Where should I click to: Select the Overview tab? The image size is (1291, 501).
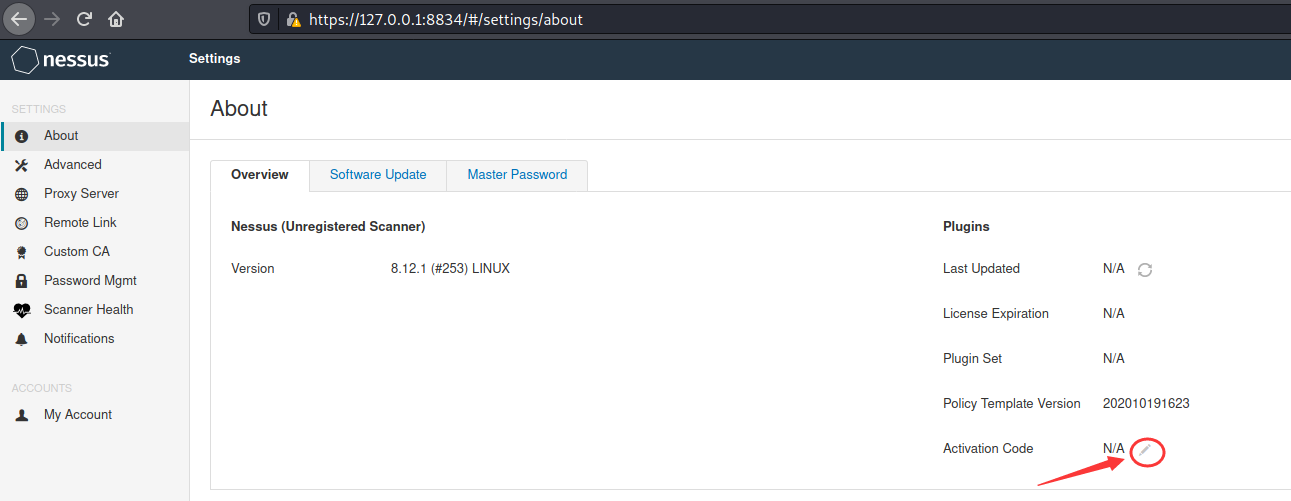(260, 175)
